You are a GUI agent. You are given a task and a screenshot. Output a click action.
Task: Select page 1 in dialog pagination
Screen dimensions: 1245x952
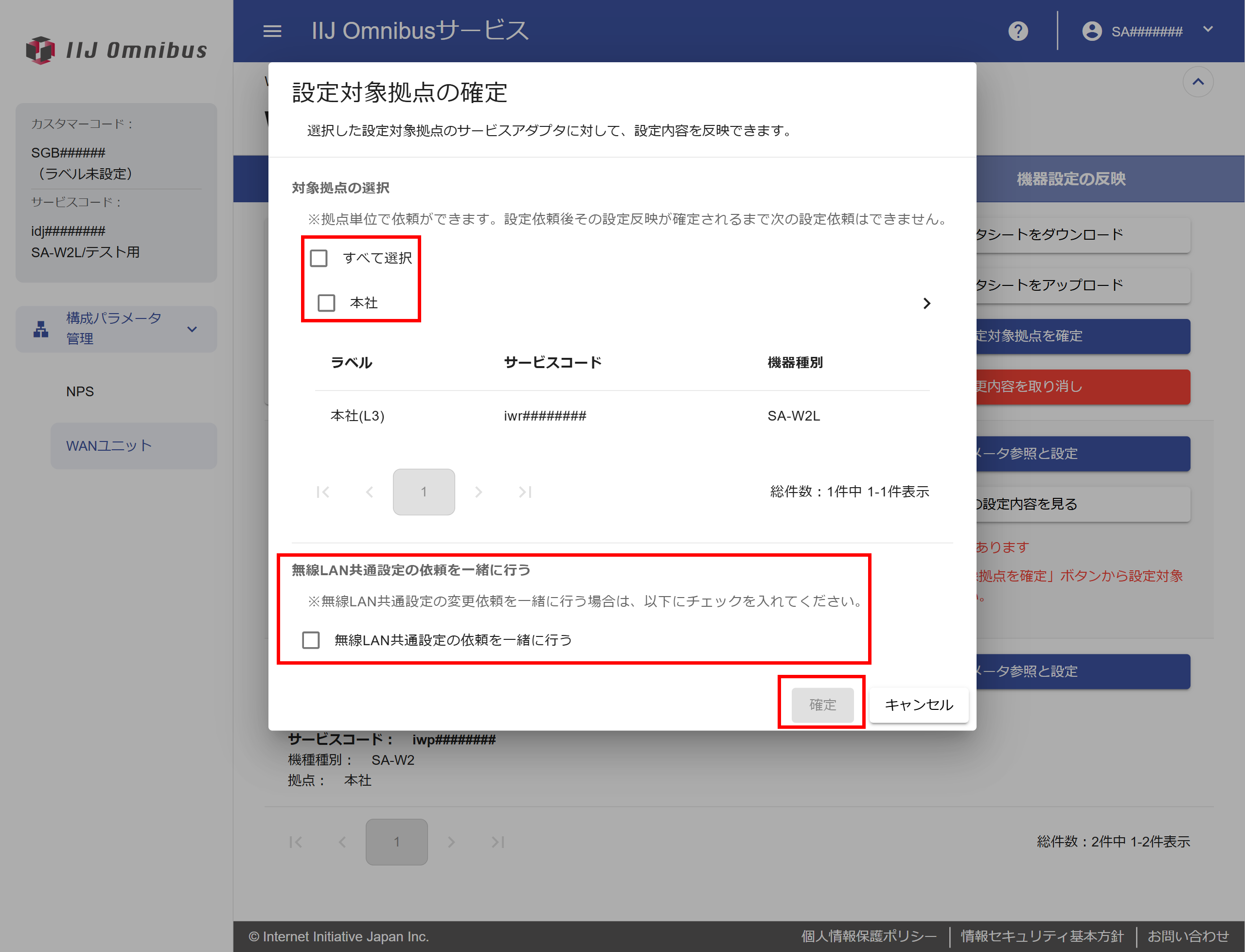point(424,492)
